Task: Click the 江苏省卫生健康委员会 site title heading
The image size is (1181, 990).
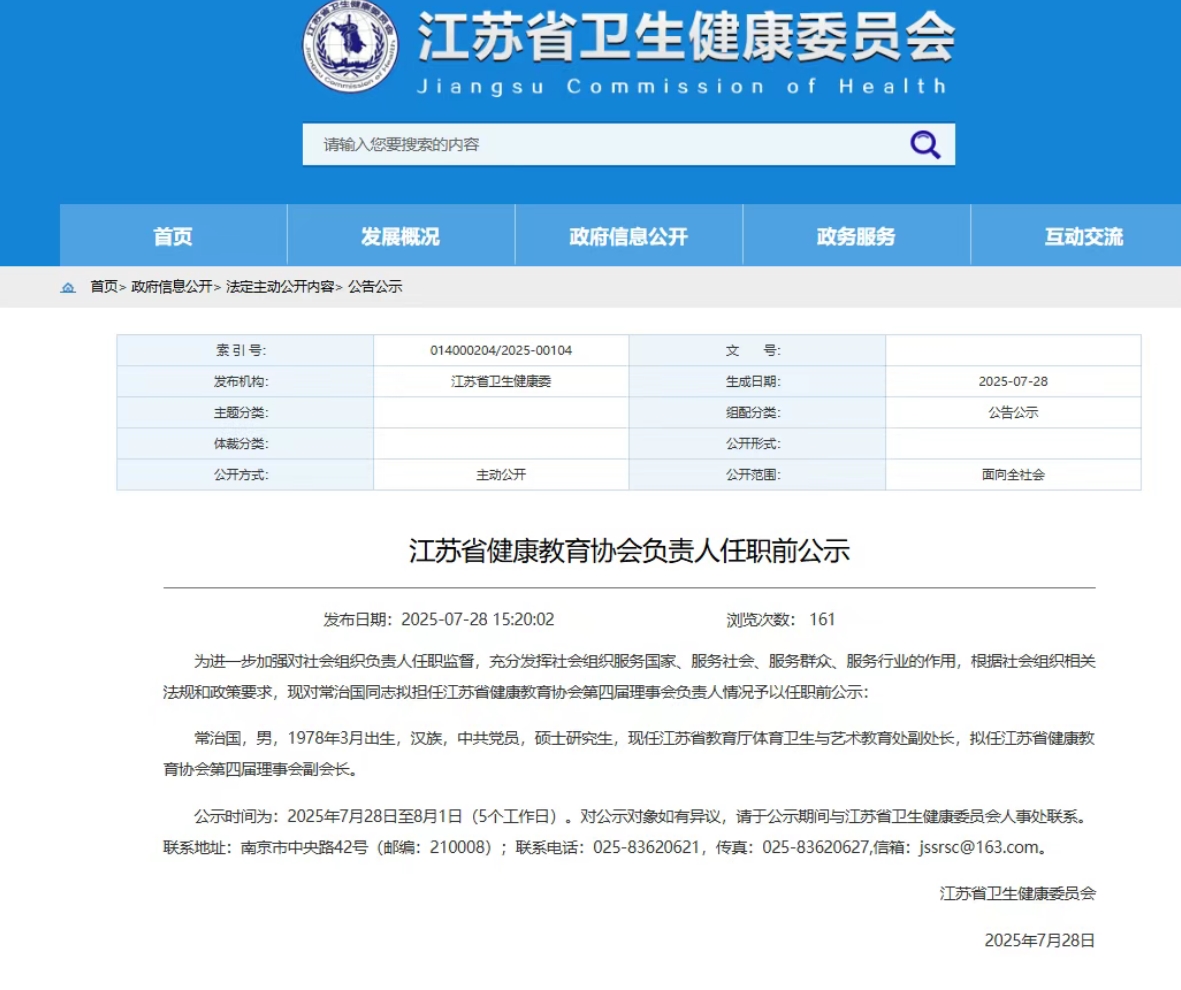Action: tap(686, 38)
